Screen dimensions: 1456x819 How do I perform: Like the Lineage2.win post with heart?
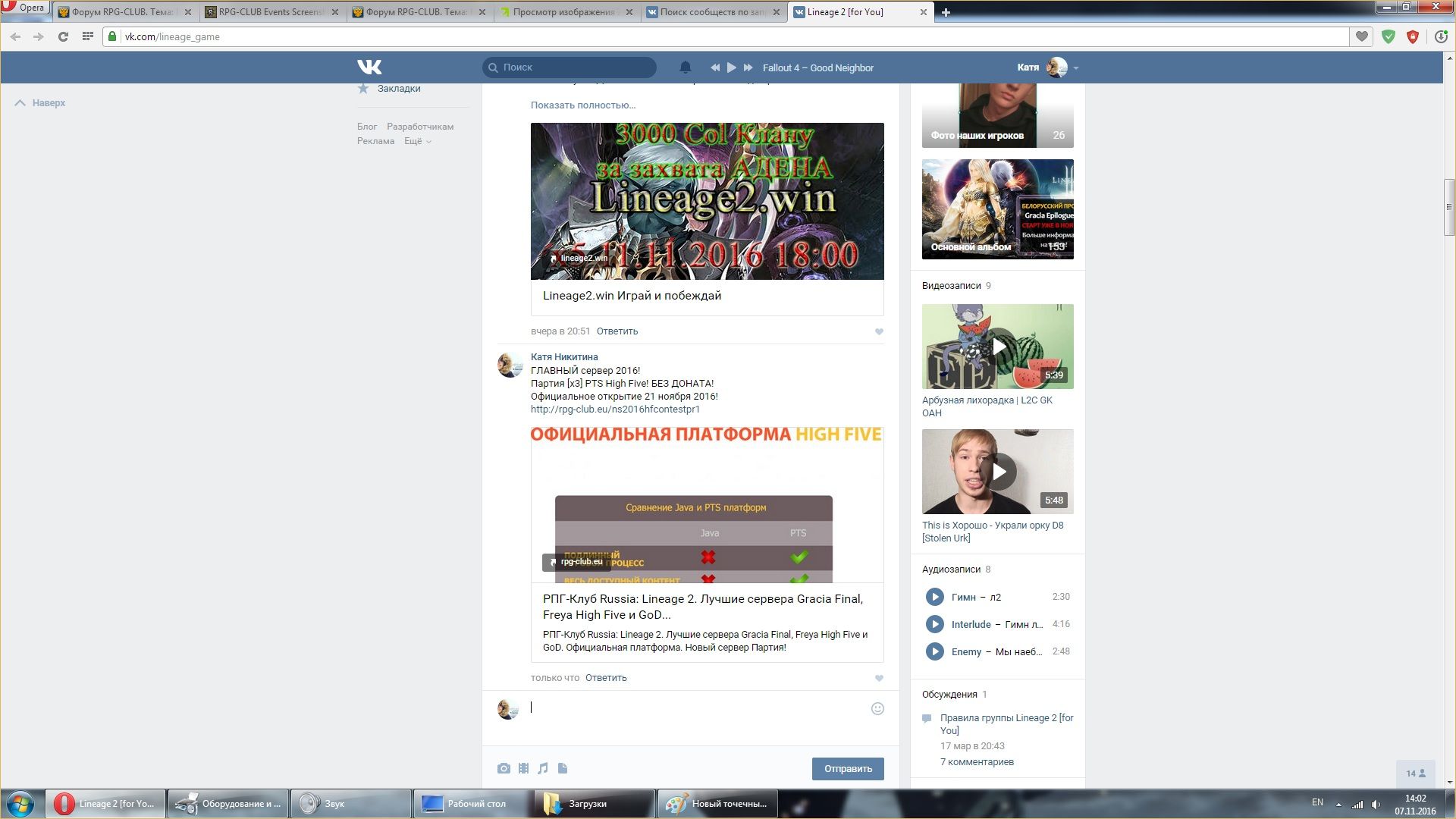(x=879, y=331)
